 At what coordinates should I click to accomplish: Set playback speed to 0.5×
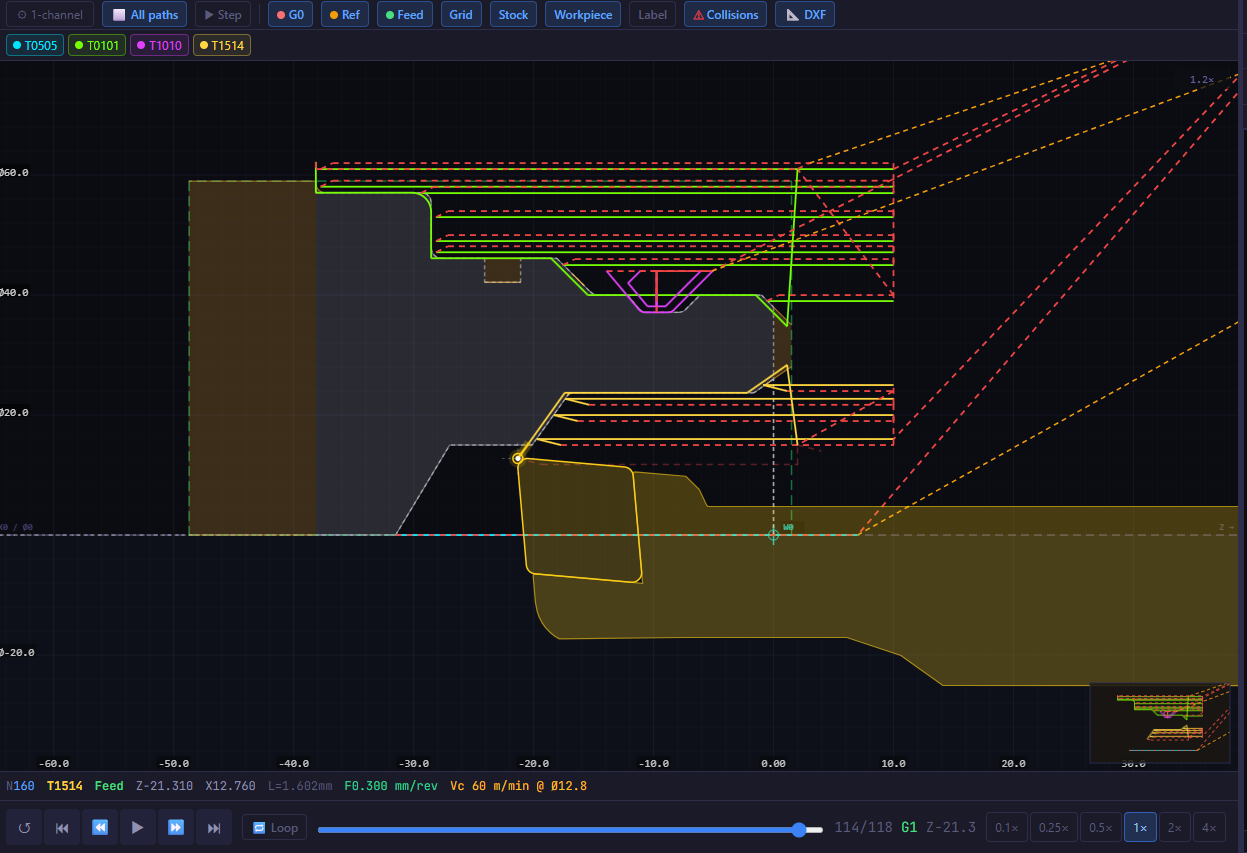click(x=1100, y=828)
